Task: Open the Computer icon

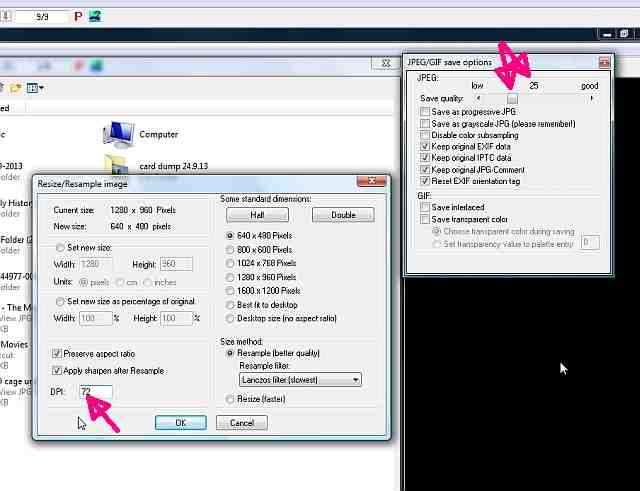Action: click(x=122, y=134)
